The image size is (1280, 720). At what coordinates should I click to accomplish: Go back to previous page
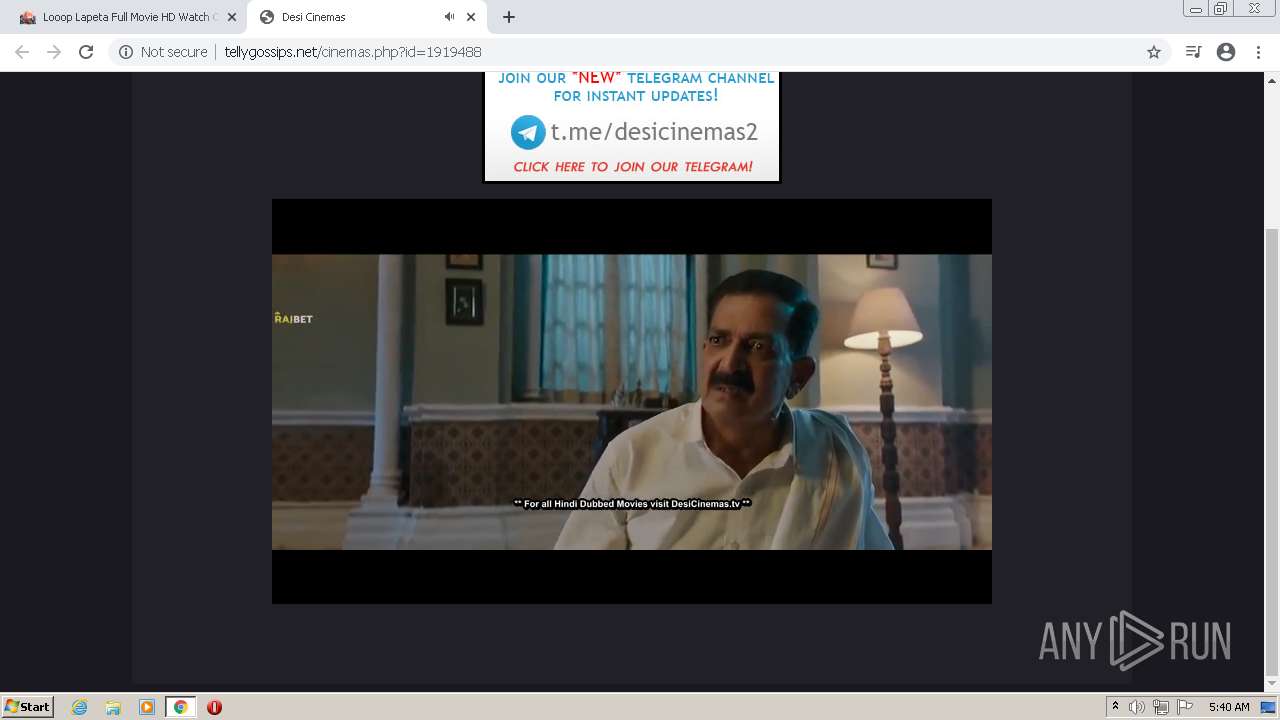[x=22, y=52]
